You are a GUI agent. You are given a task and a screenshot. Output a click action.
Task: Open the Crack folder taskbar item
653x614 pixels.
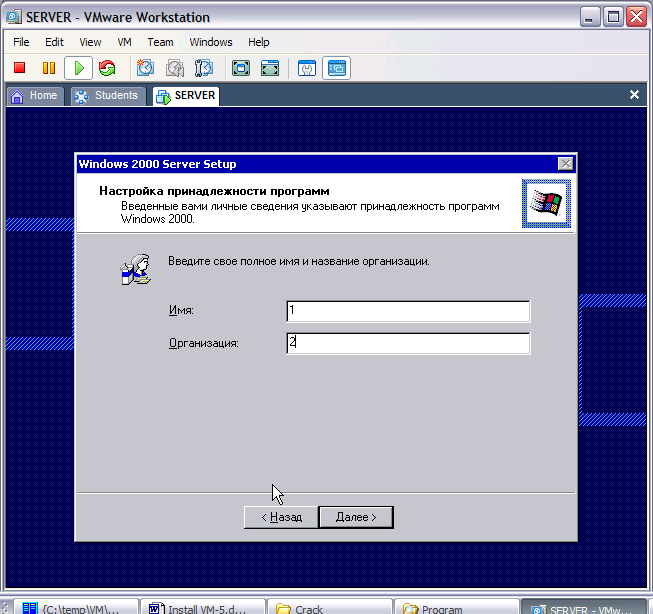[330, 608]
